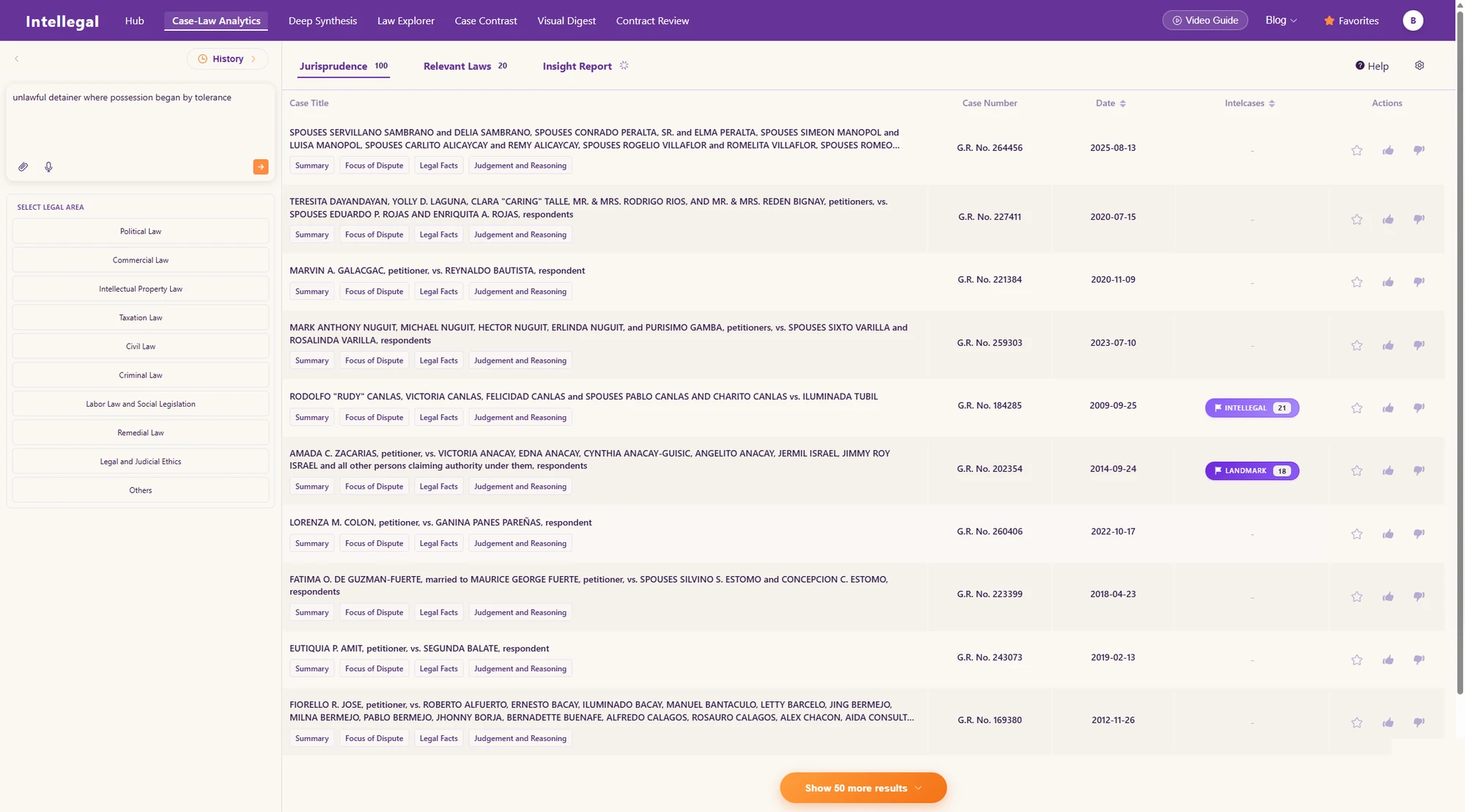
Task: Favorite the G.R. No. 259303 case
Action: [x=1357, y=345]
